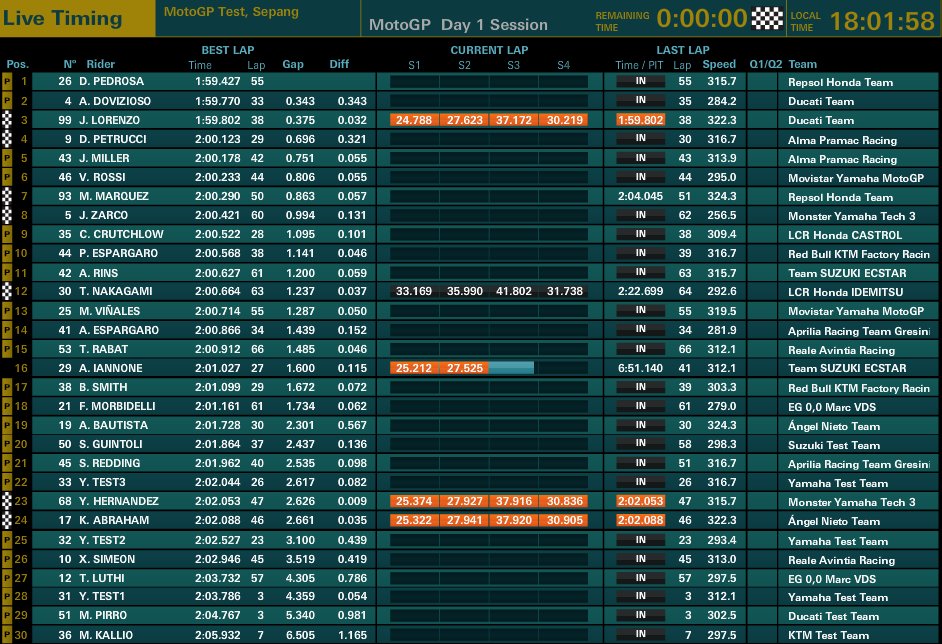Click the P pit marker in P. Espargaro's row

(7, 254)
